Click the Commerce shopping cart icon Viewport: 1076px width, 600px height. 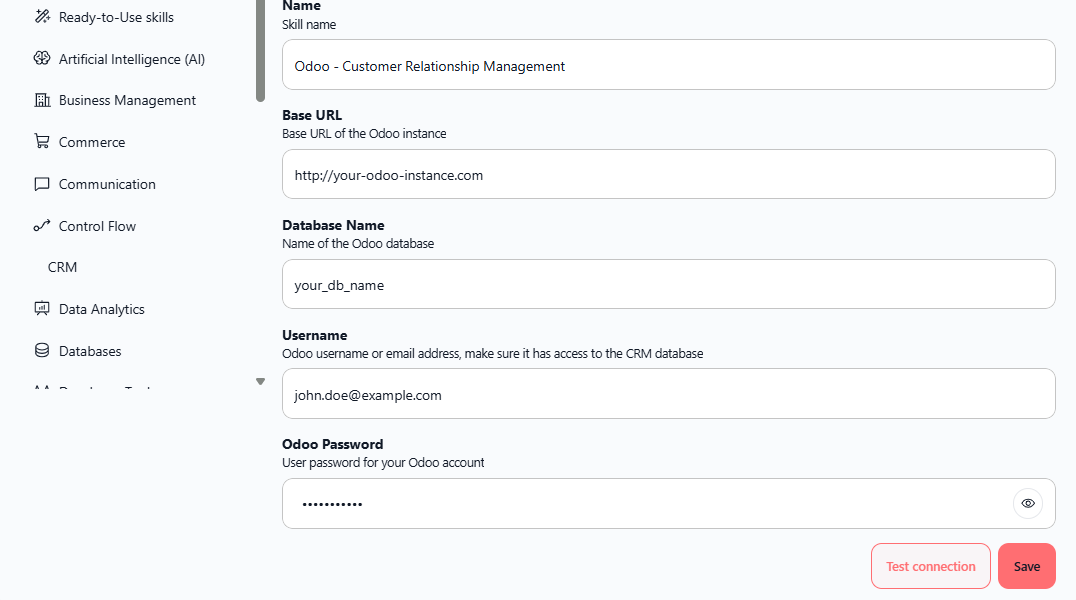point(42,141)
